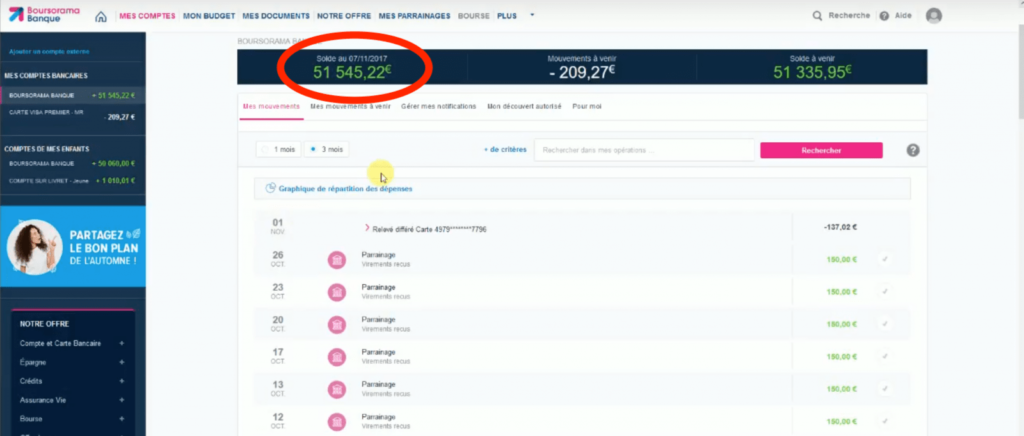Click the bank icon for 20 Oct Parrainage
The width and height of the screenshot is (1024, 436).
[x=336, y=324]
